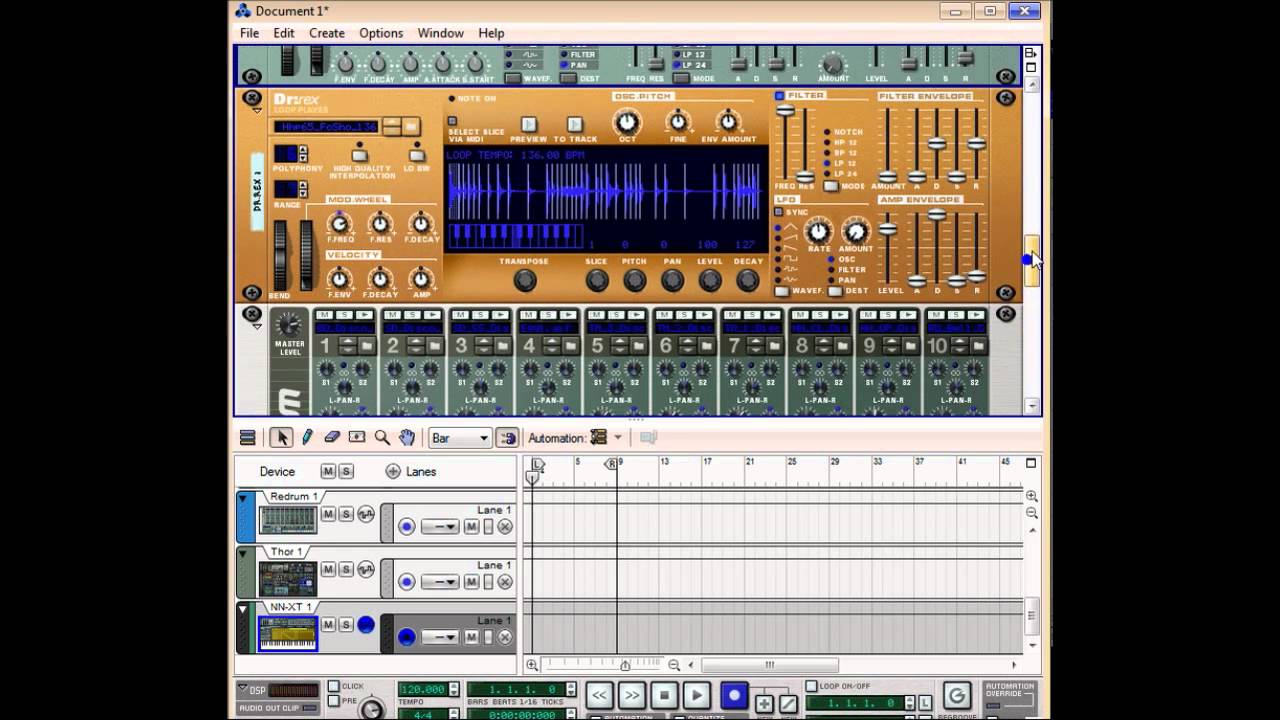
Task: Open the Thor 1 automation icon
Action: click(366, 569)
